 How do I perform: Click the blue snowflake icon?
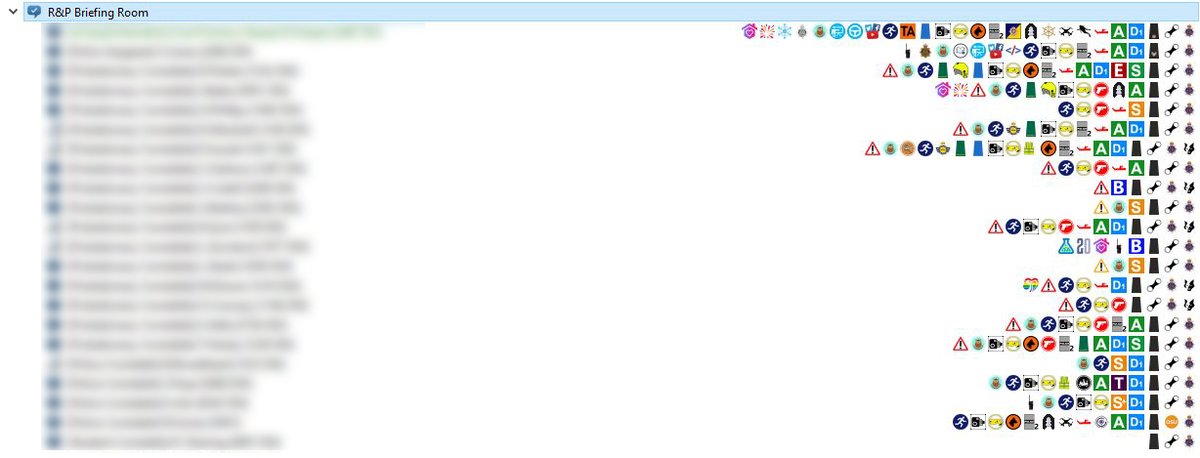[x=784, y=31]
